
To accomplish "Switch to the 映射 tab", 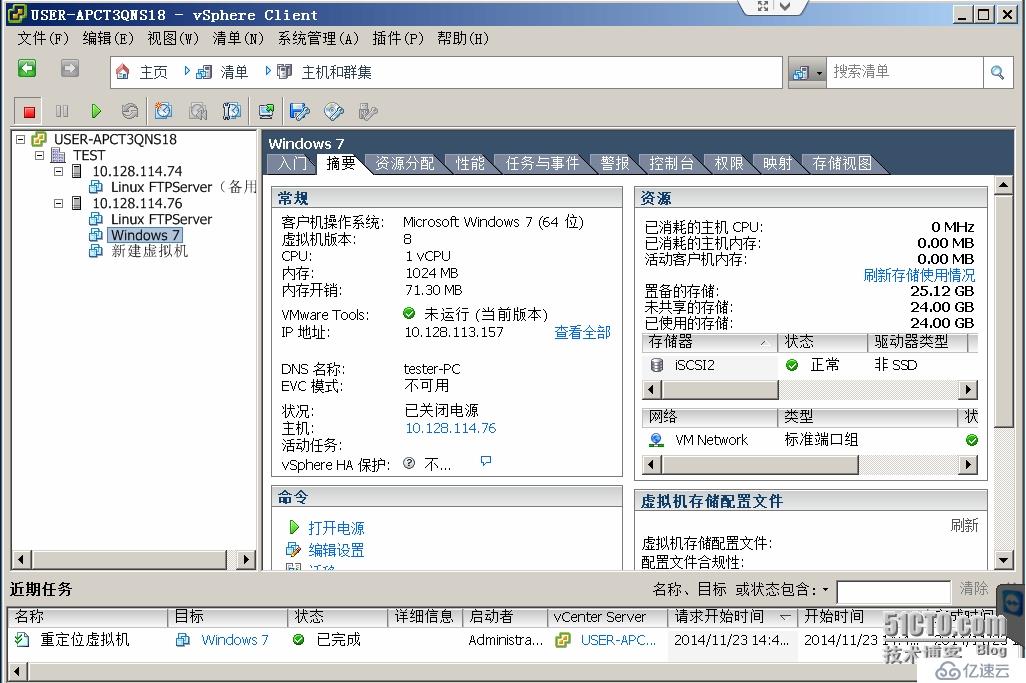I will click(x=777, y=164).
